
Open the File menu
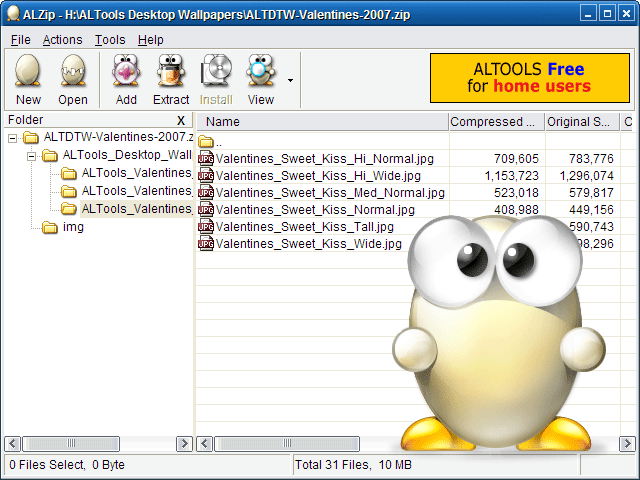coord(20,40)
